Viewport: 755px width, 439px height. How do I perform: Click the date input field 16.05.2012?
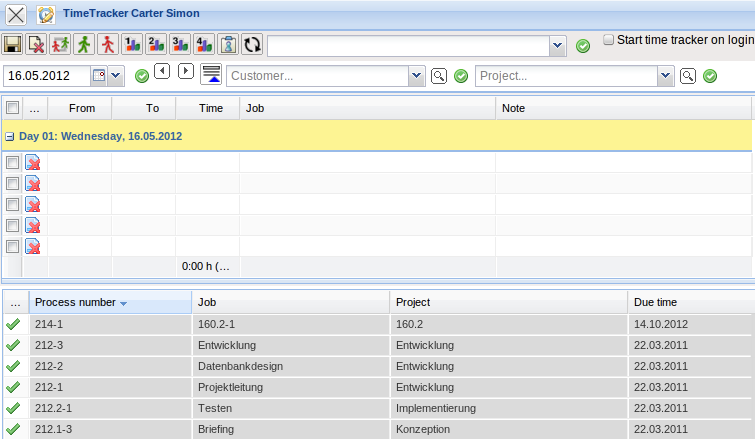[x=47, y=76]
